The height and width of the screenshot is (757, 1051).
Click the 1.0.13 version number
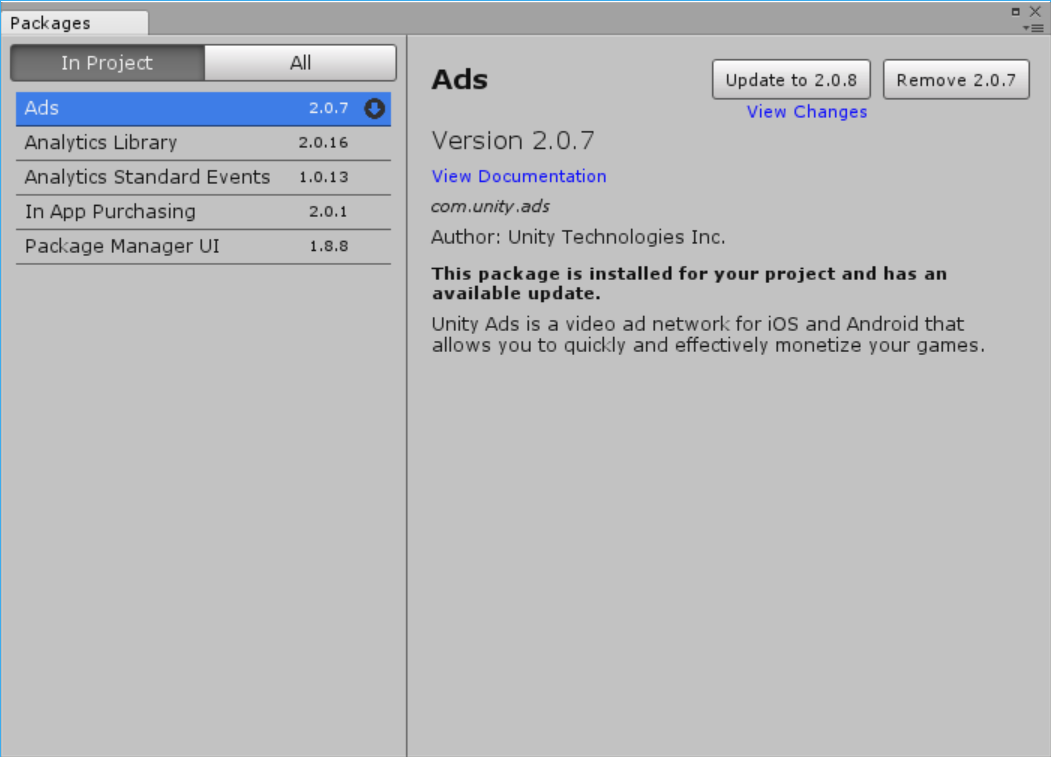click(323, 177)
